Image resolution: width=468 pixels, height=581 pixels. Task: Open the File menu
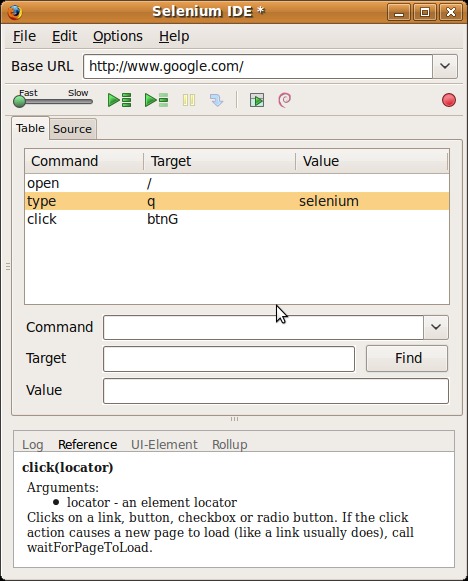24,36
